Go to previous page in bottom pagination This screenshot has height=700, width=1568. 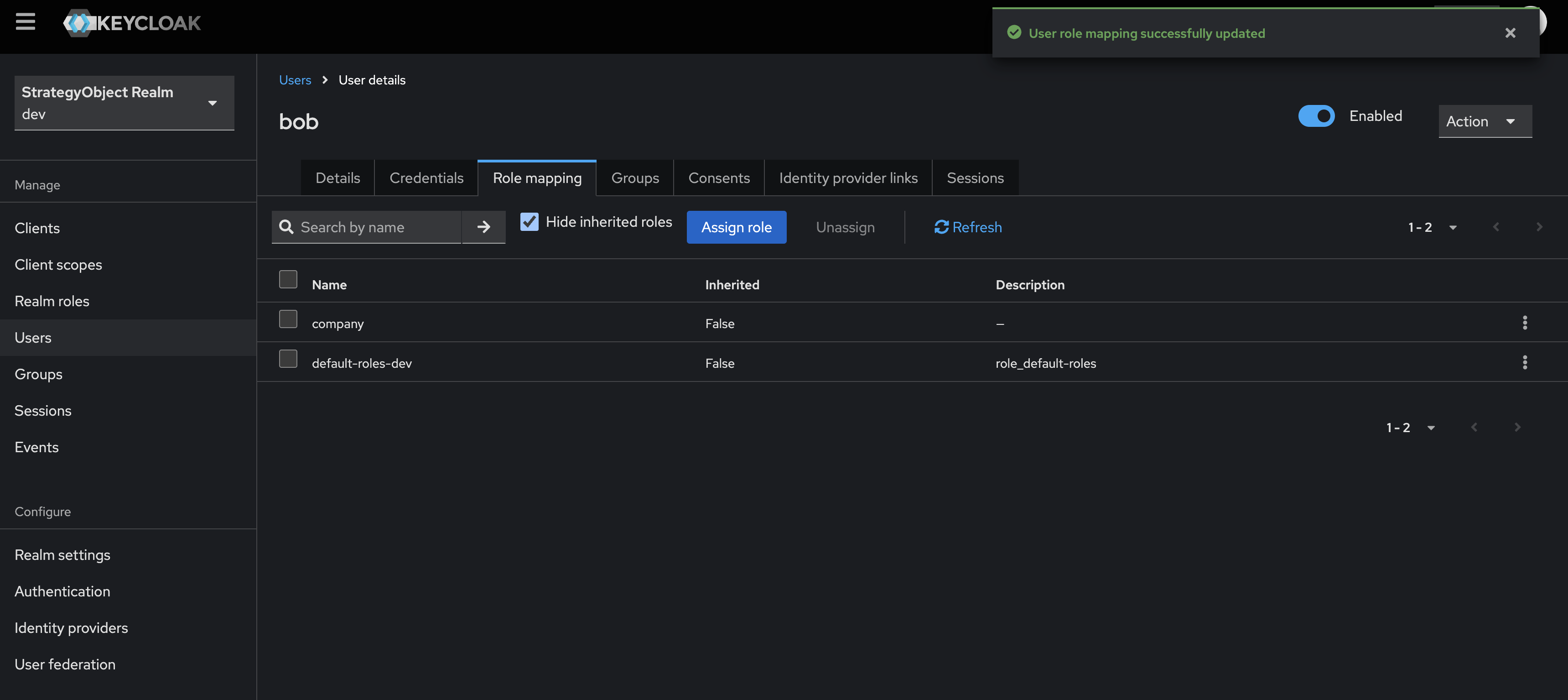coord(1474,427)
